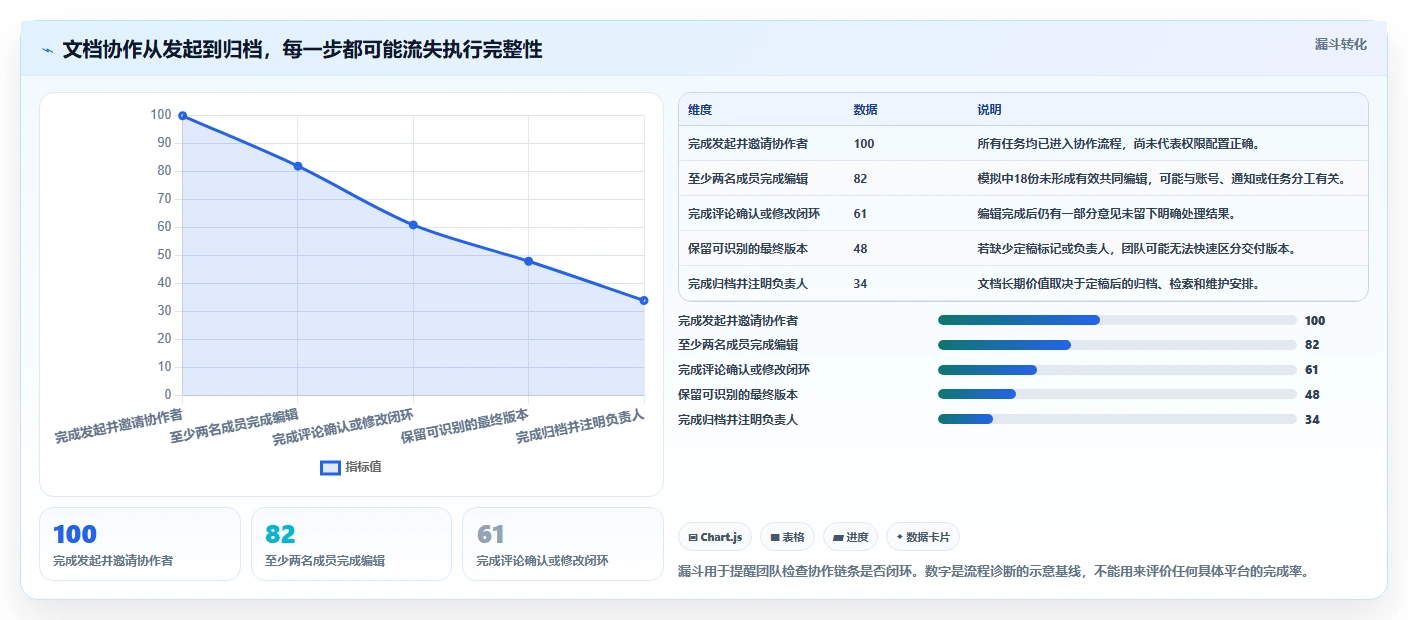
Task: Click the y-axis tick label 50
Action: [x=164, y=255]
